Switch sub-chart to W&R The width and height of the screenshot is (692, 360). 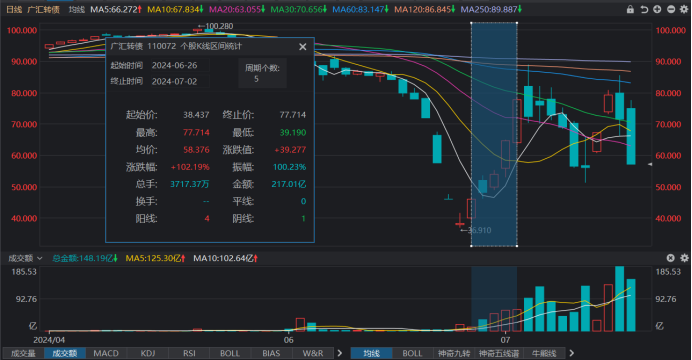(312, 353)
